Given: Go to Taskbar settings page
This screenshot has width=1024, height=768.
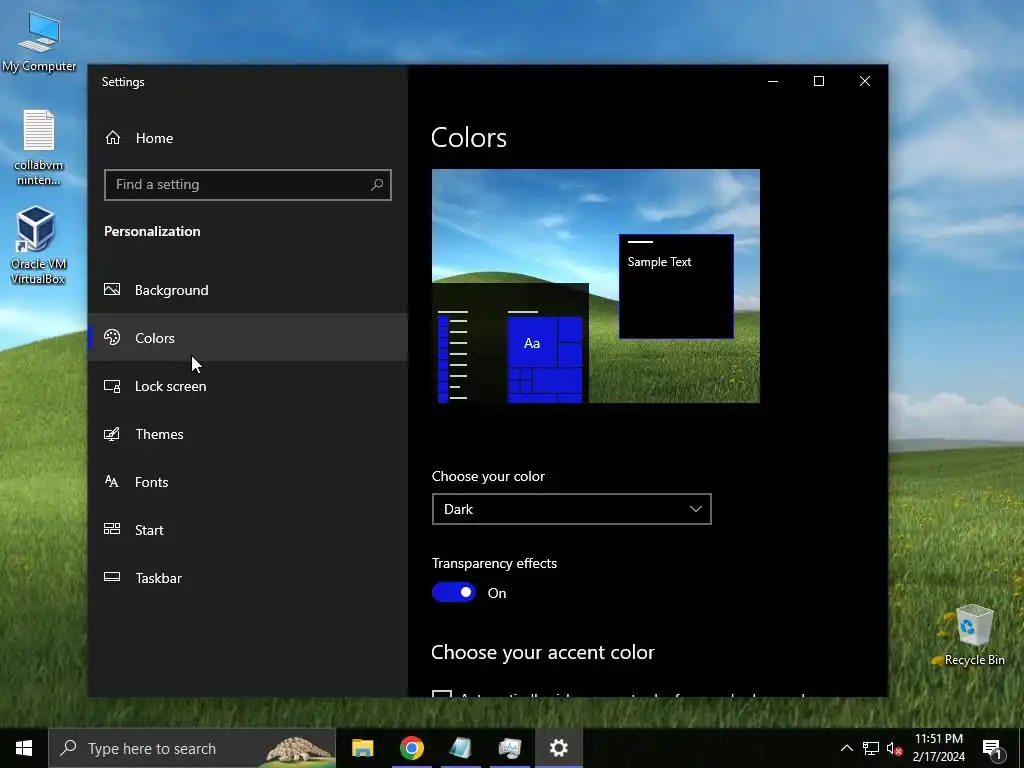Looking at the screenshot, I should tap(248, 578).
